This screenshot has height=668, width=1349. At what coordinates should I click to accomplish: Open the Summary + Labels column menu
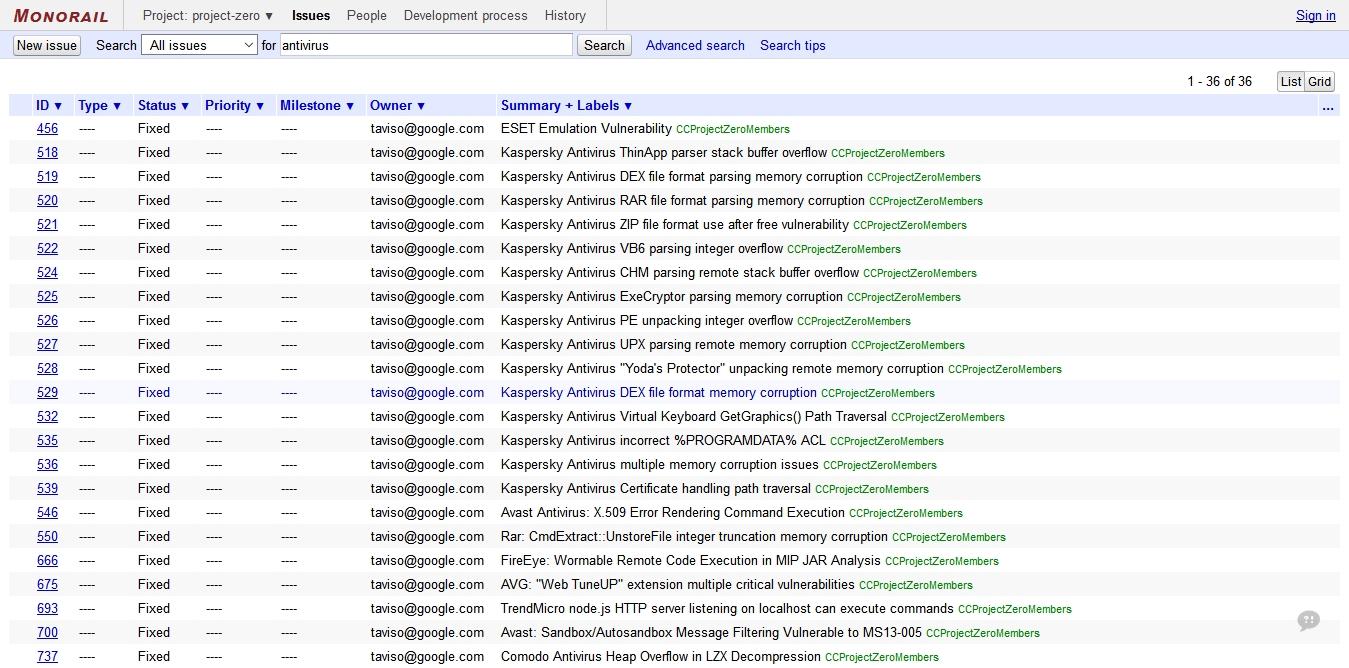[x=567, y=106]
